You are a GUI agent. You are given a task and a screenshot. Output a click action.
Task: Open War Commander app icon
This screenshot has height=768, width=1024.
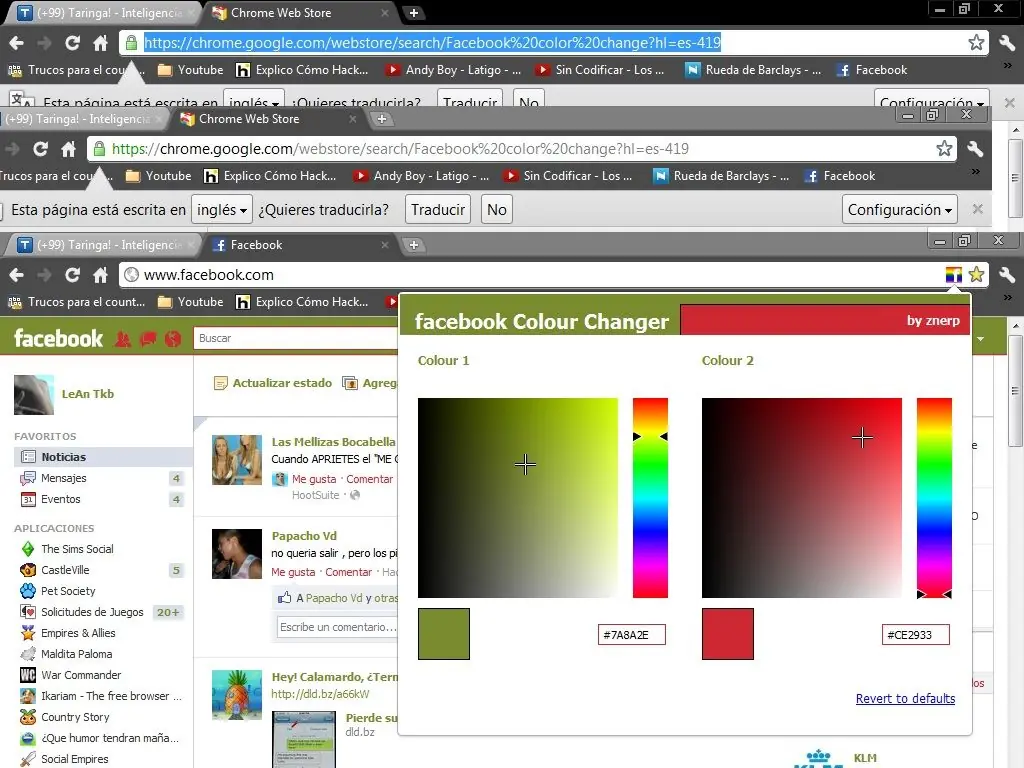[27, 675]
